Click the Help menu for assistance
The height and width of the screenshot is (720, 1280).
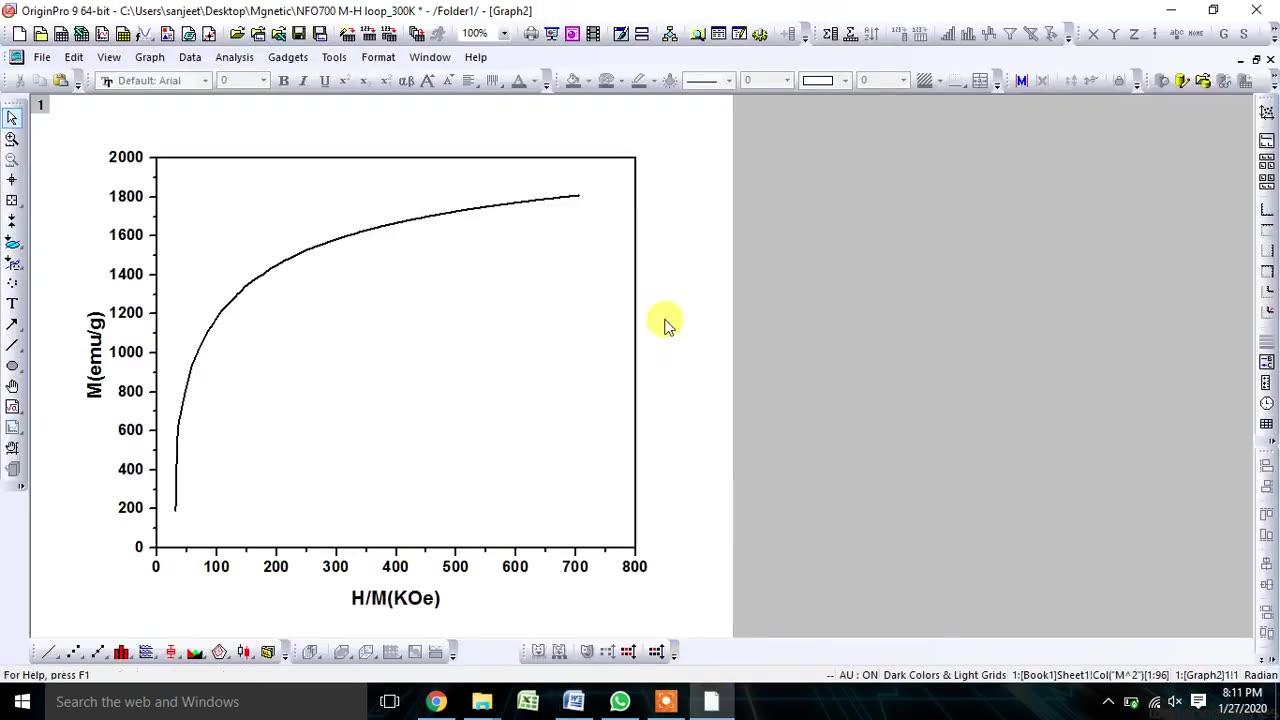coord(475,57)
